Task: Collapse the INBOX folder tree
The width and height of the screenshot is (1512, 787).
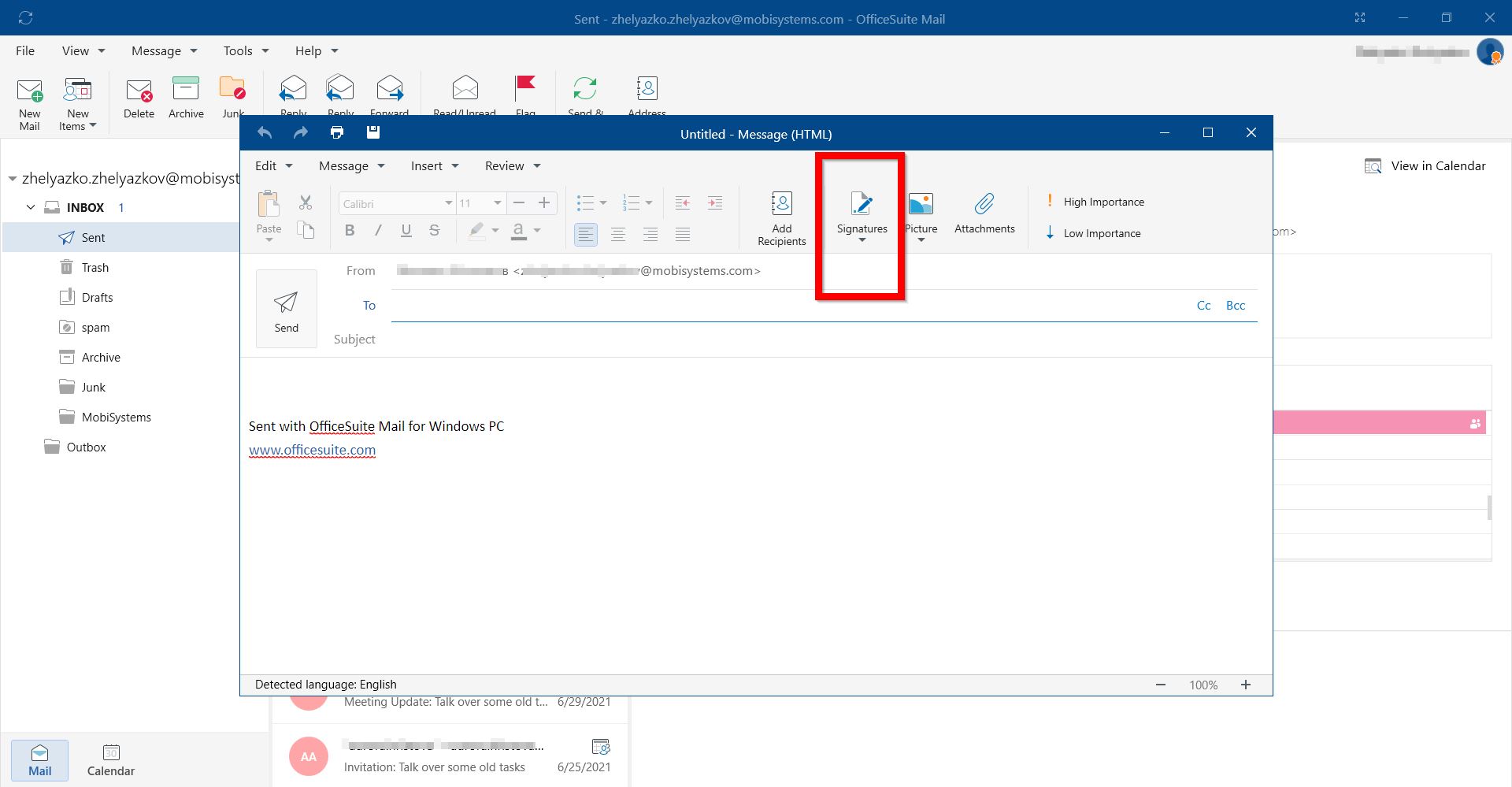Action: (31, 207)
